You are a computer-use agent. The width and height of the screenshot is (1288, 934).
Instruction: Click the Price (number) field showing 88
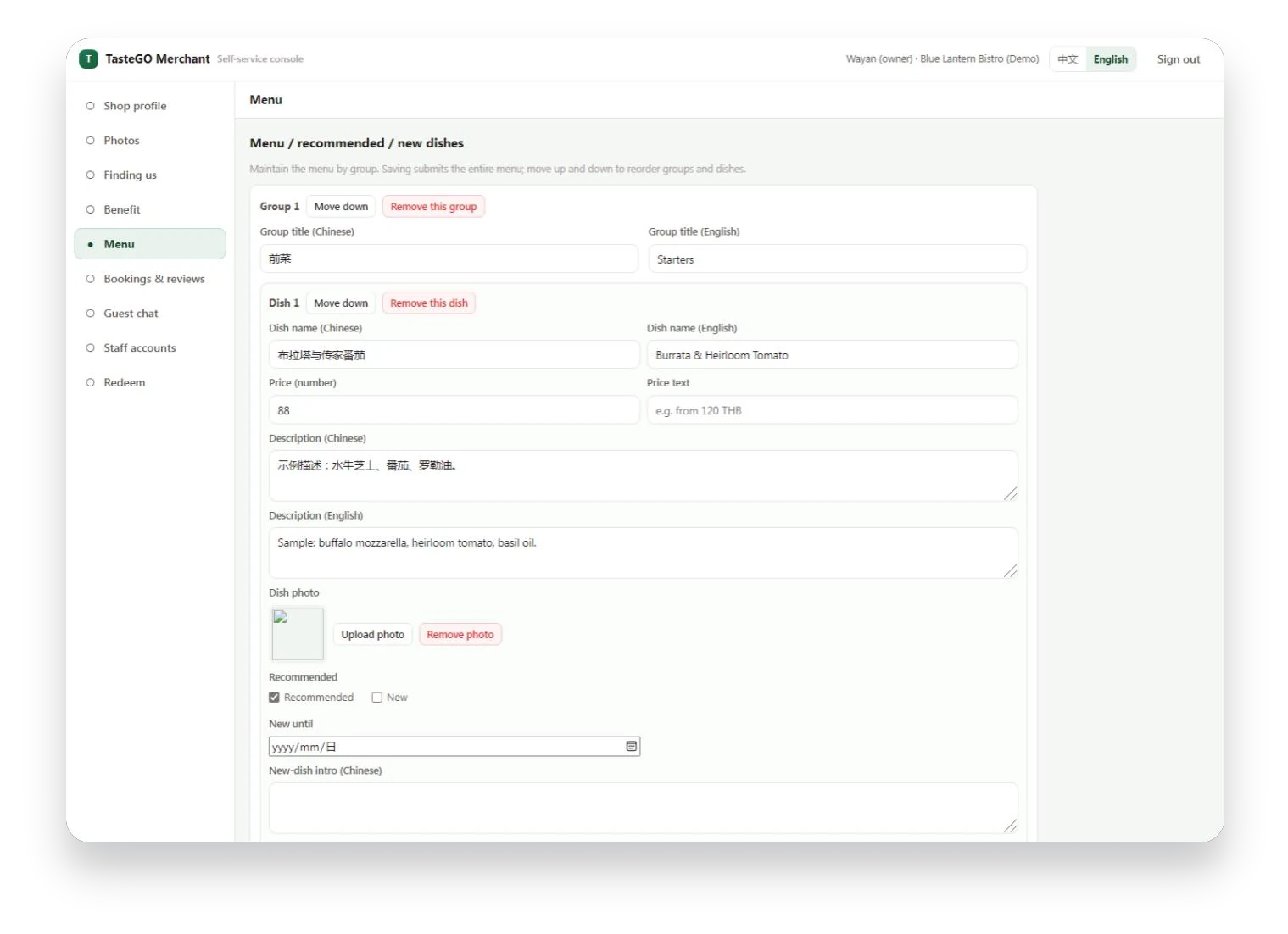click(454, 410)
